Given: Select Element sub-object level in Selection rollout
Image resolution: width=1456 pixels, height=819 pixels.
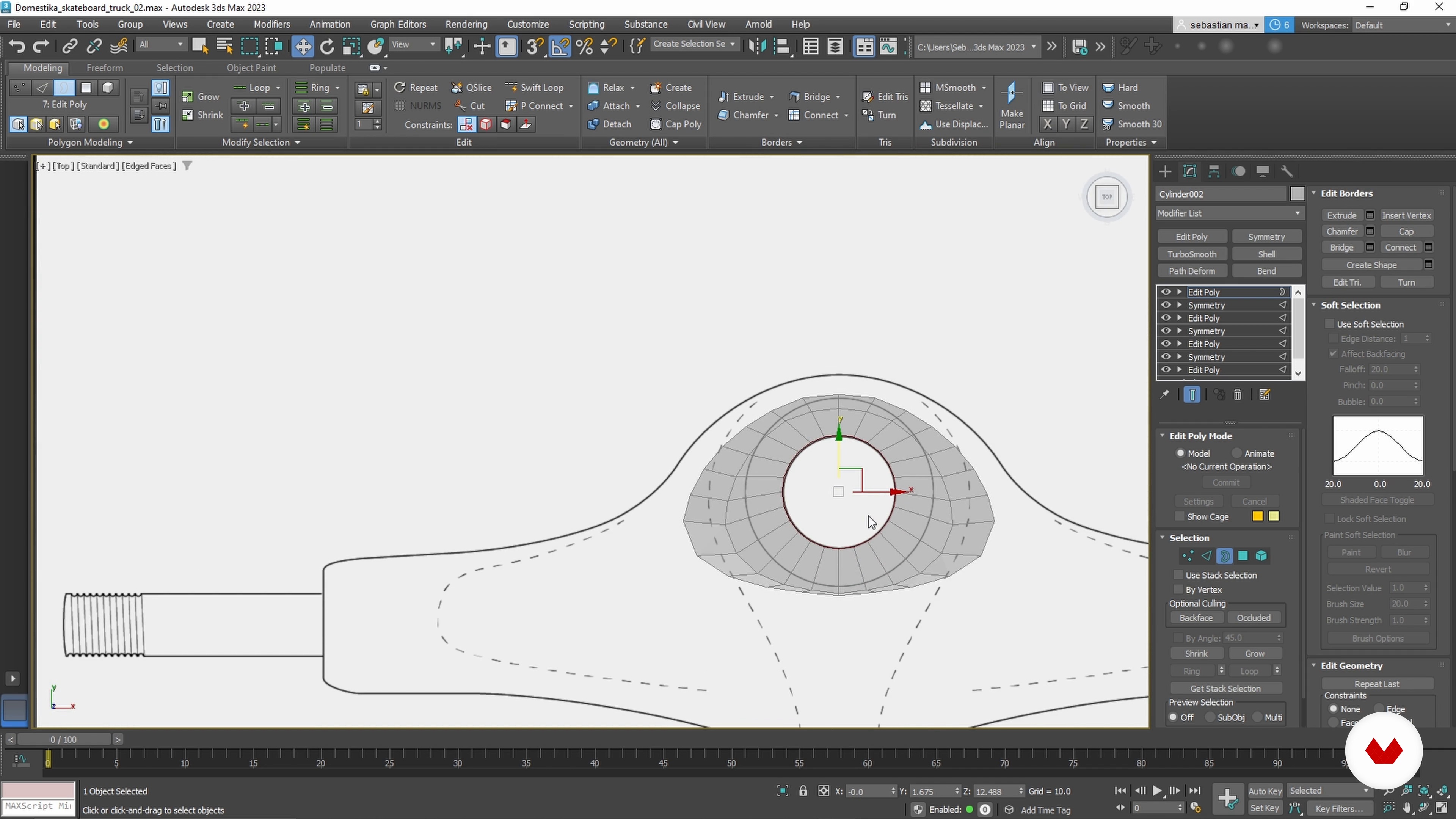Looking at the screenshot, I should (1261, 556).
